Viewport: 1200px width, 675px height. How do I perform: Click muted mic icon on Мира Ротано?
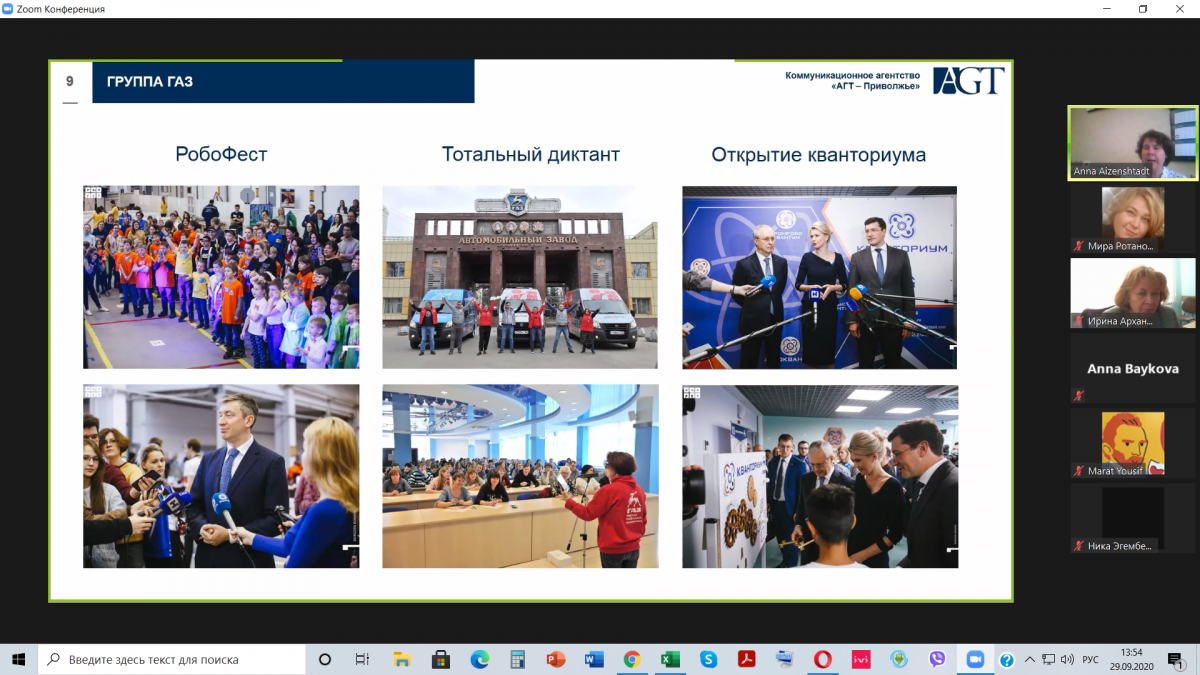(1079, 246)
